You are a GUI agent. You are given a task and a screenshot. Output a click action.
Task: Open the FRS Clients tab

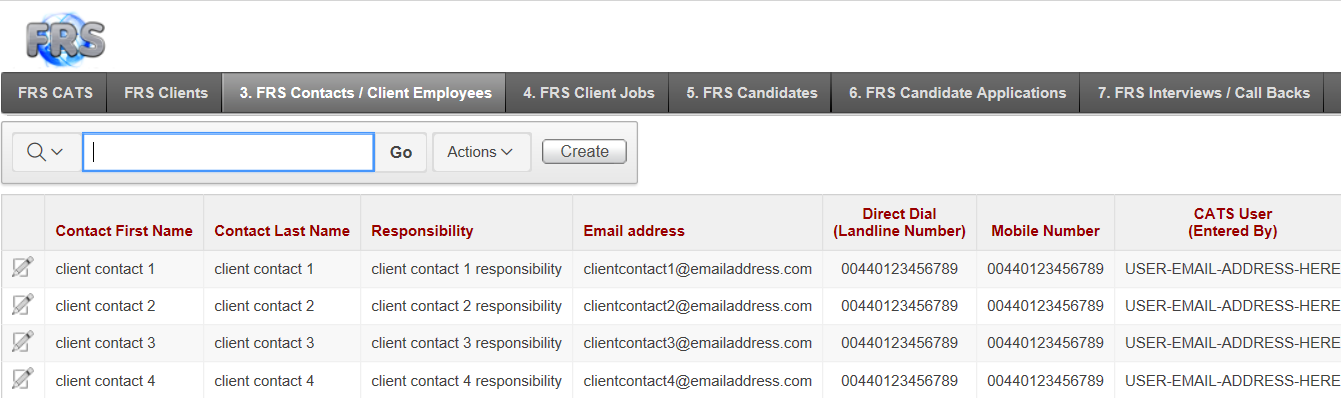tap(166, 93)
